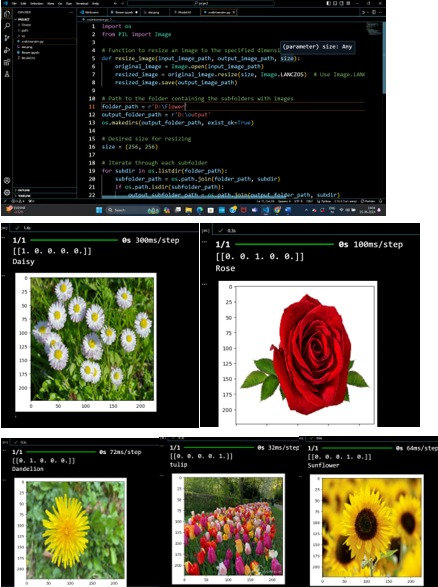Click the Split Editor icon

click(x=374, y=12)
